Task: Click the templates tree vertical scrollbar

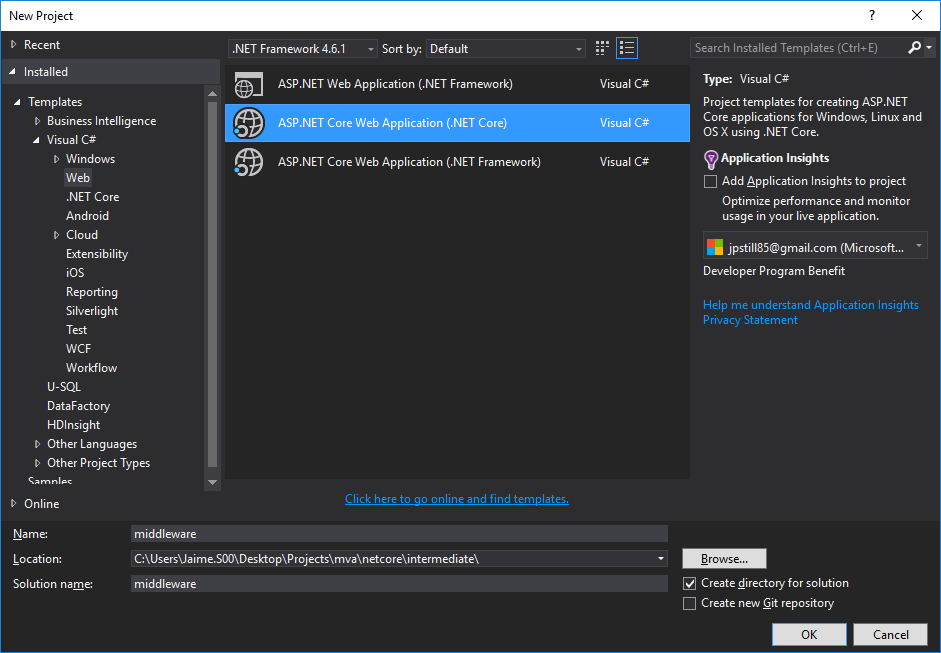Action: [212, 280]
